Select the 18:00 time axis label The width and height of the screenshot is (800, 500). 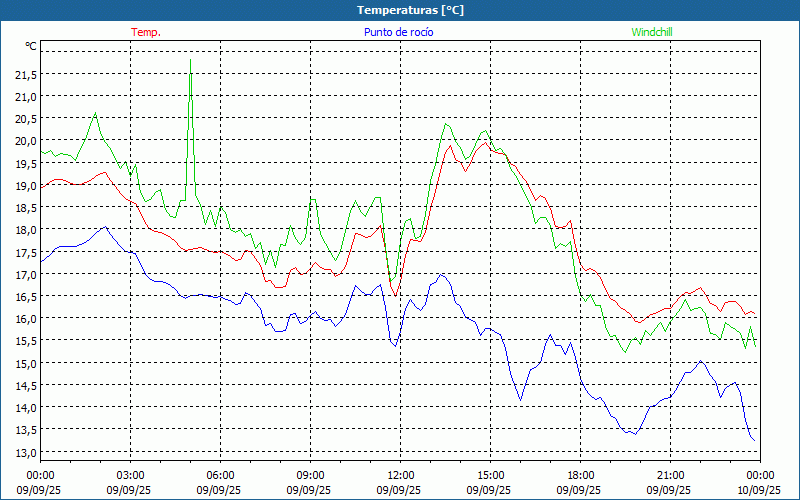point(580,475)
